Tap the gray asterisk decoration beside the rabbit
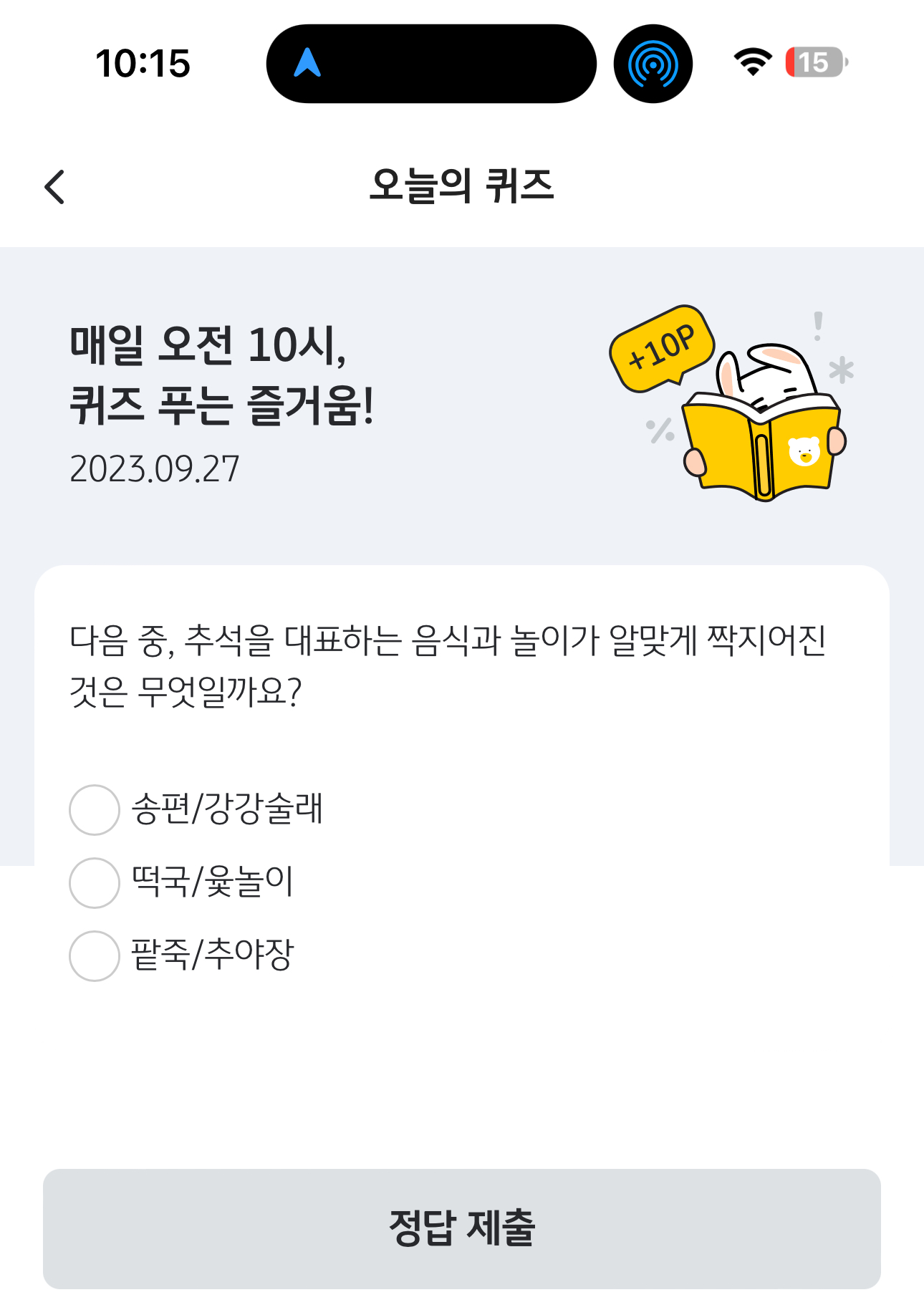 pyautogui.click(x=841, y=370)
